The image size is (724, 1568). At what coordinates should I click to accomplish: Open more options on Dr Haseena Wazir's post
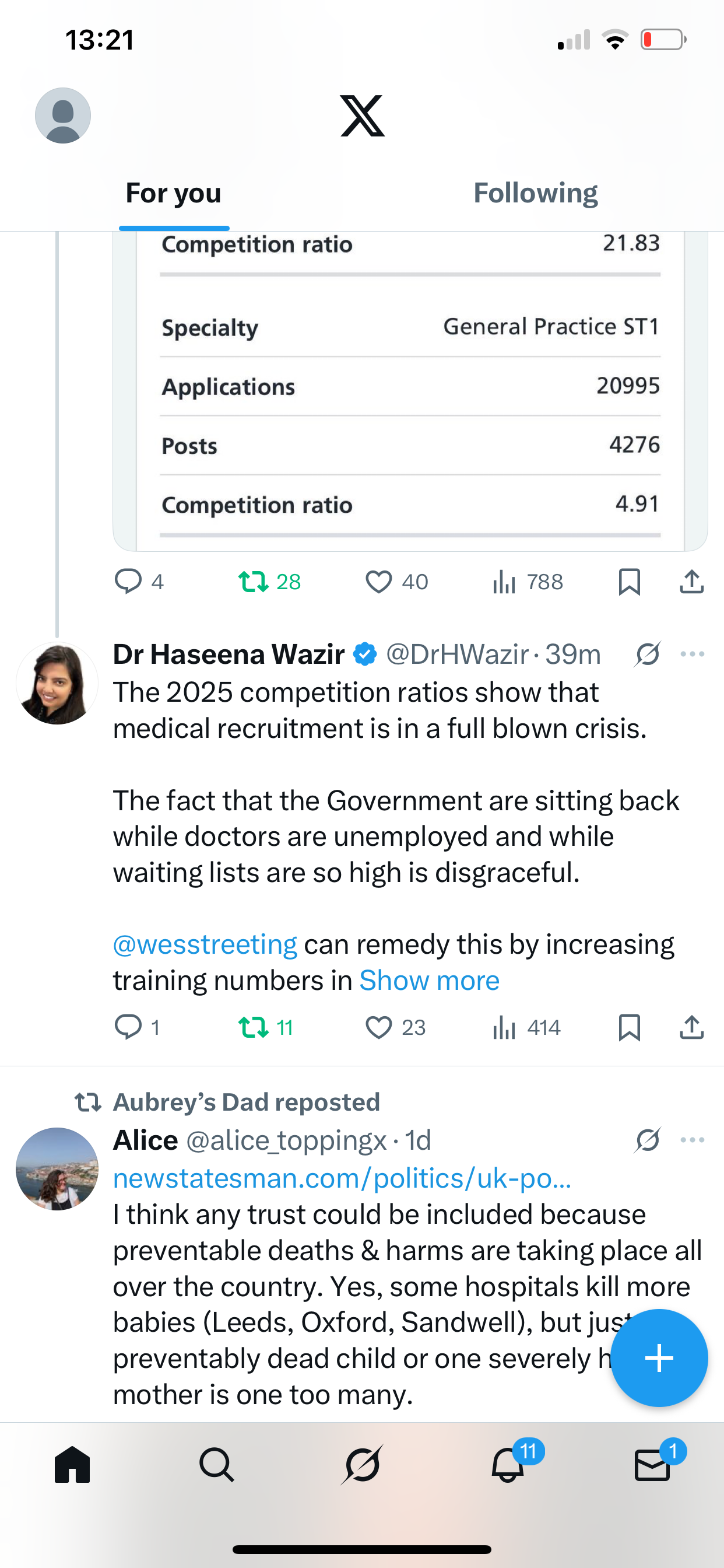click(x=693, y=654)
